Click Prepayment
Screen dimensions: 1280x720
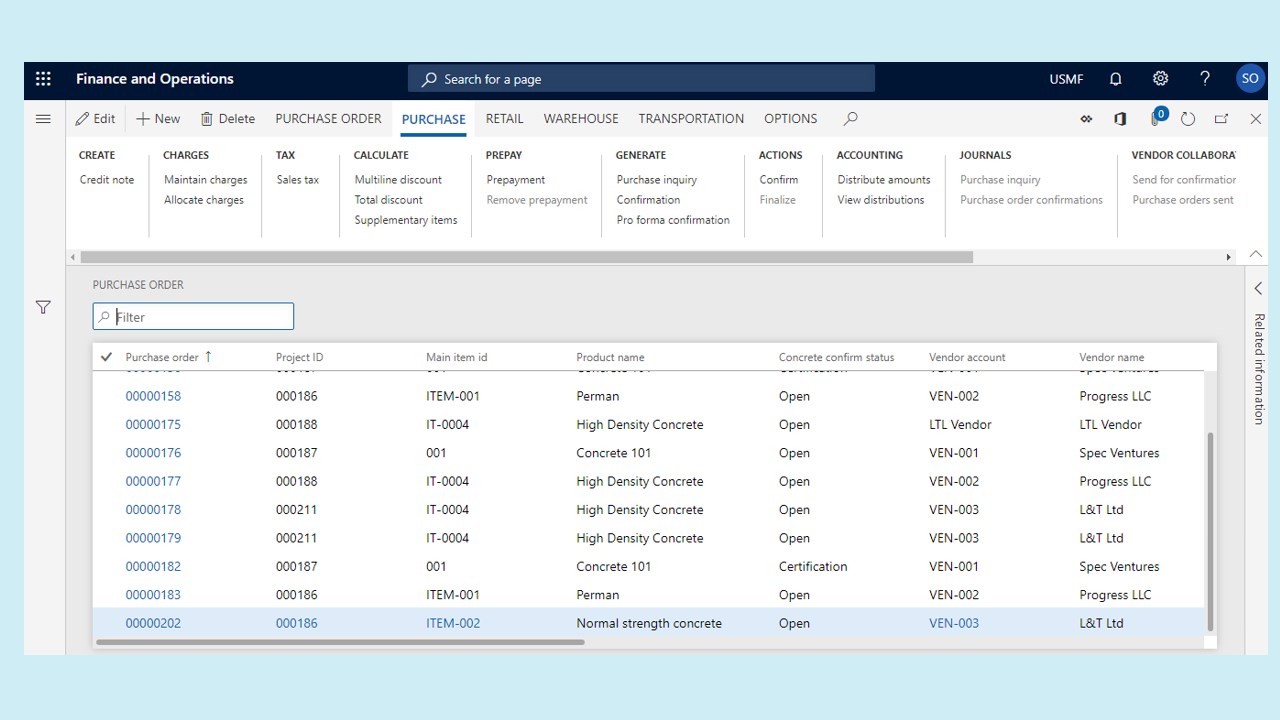tap(516, 180)
